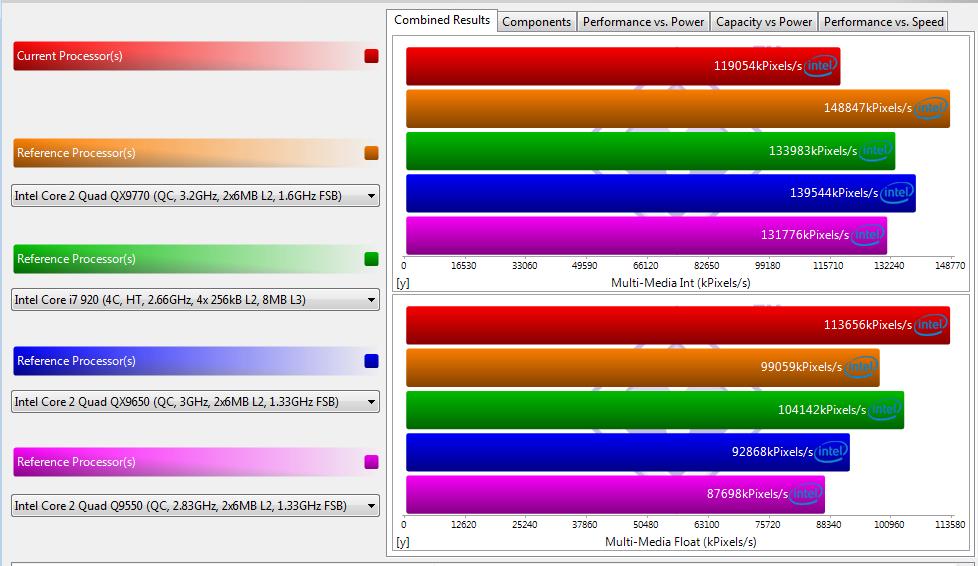Expand the QX9650 reference processor dropdown

(195, 401)
